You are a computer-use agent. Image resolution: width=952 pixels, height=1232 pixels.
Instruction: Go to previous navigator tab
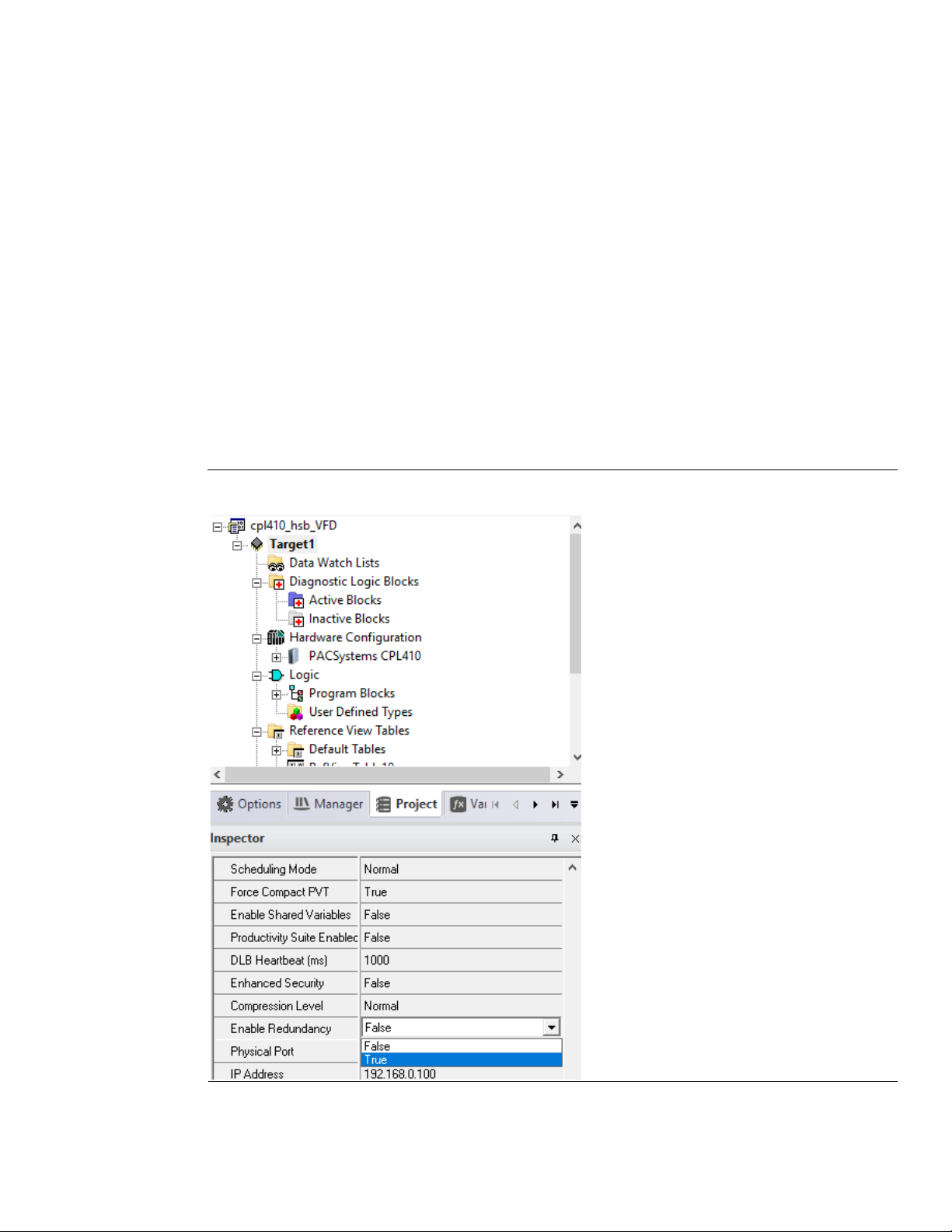point(515,804)
